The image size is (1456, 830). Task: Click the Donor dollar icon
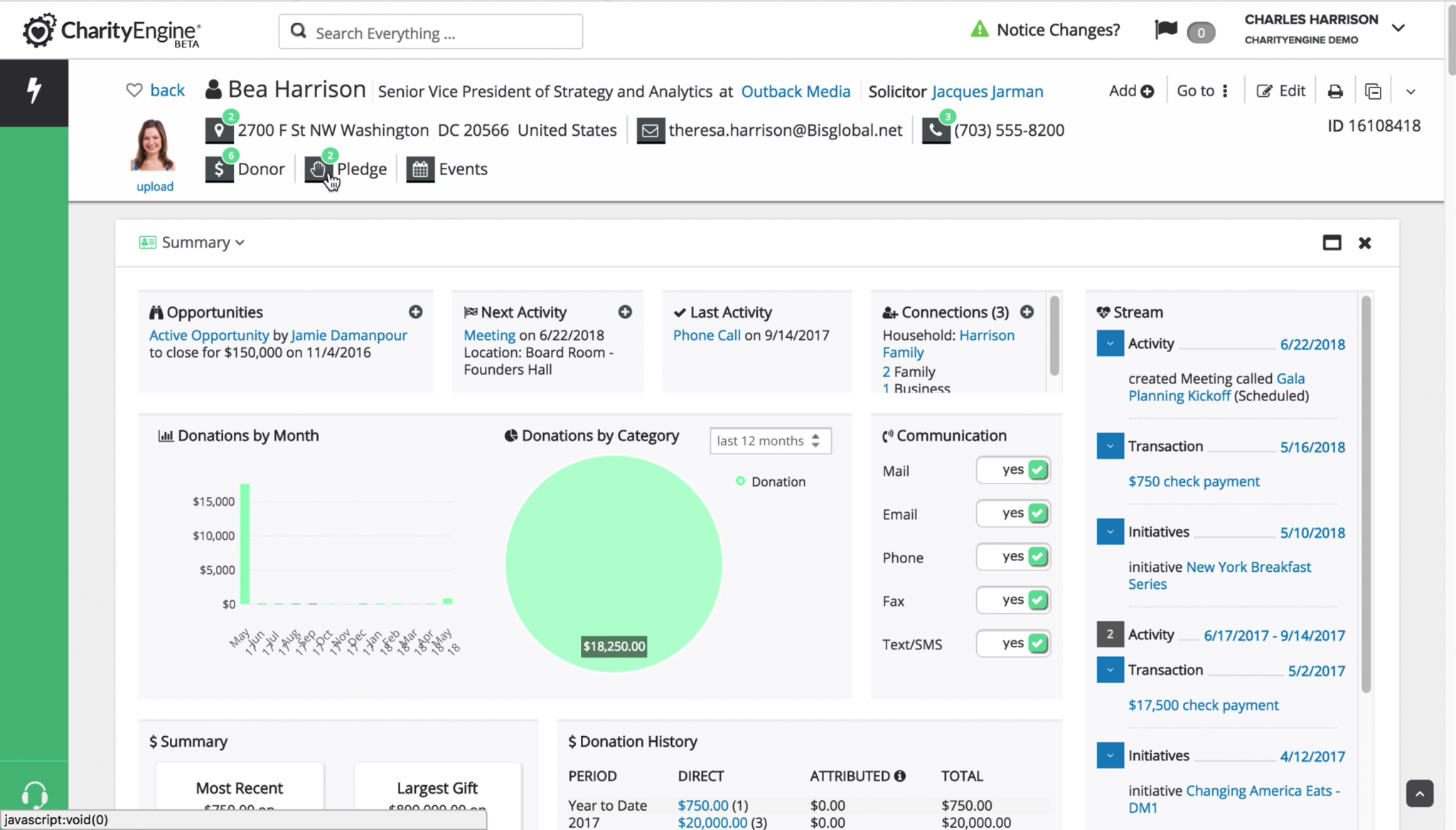coord(219,169)
